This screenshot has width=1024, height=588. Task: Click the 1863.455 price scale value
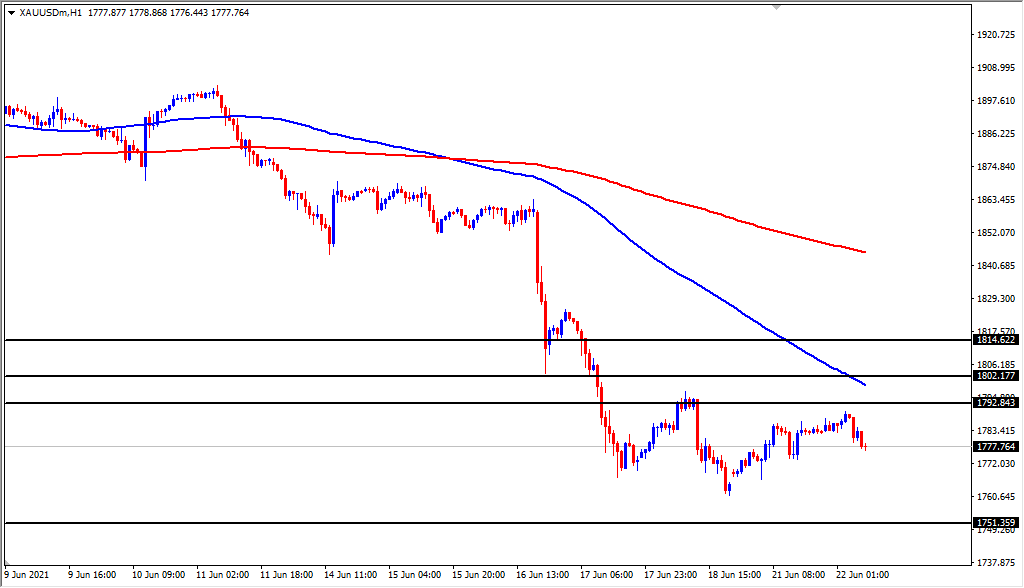[996, 200]
